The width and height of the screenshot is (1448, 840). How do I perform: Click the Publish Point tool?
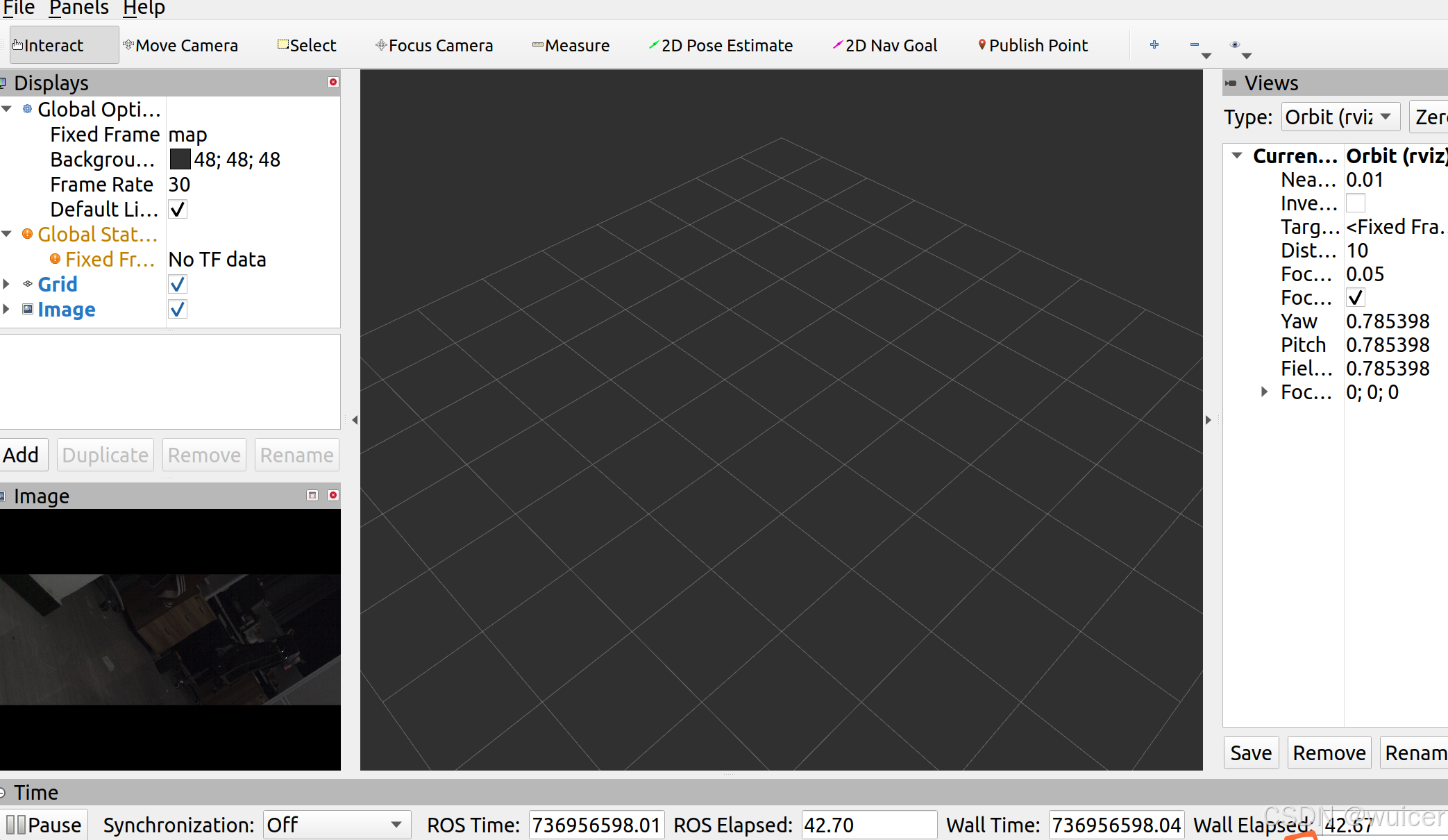[x=1033, y=46]
